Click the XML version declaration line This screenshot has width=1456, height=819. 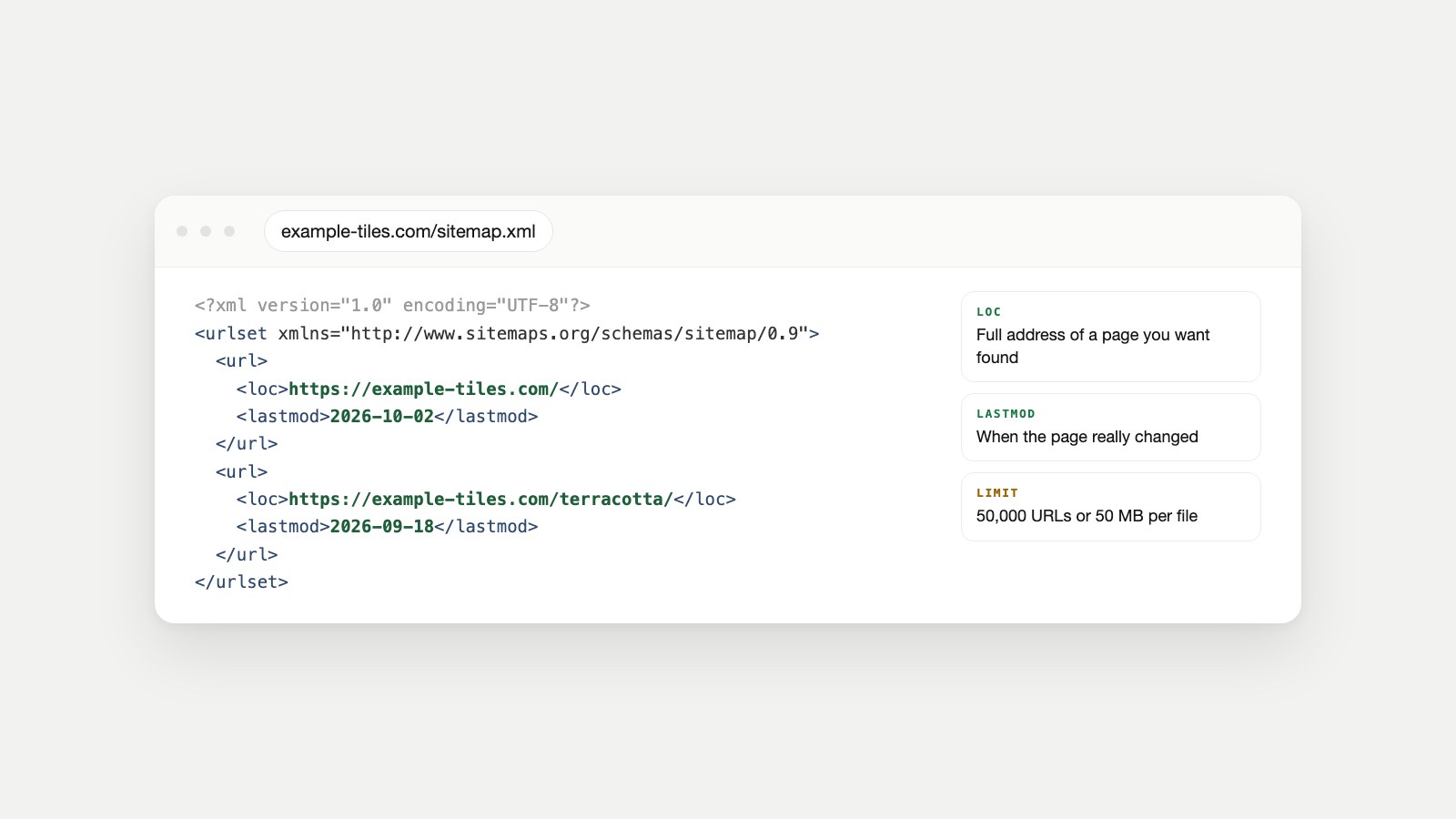coord(392,306)
